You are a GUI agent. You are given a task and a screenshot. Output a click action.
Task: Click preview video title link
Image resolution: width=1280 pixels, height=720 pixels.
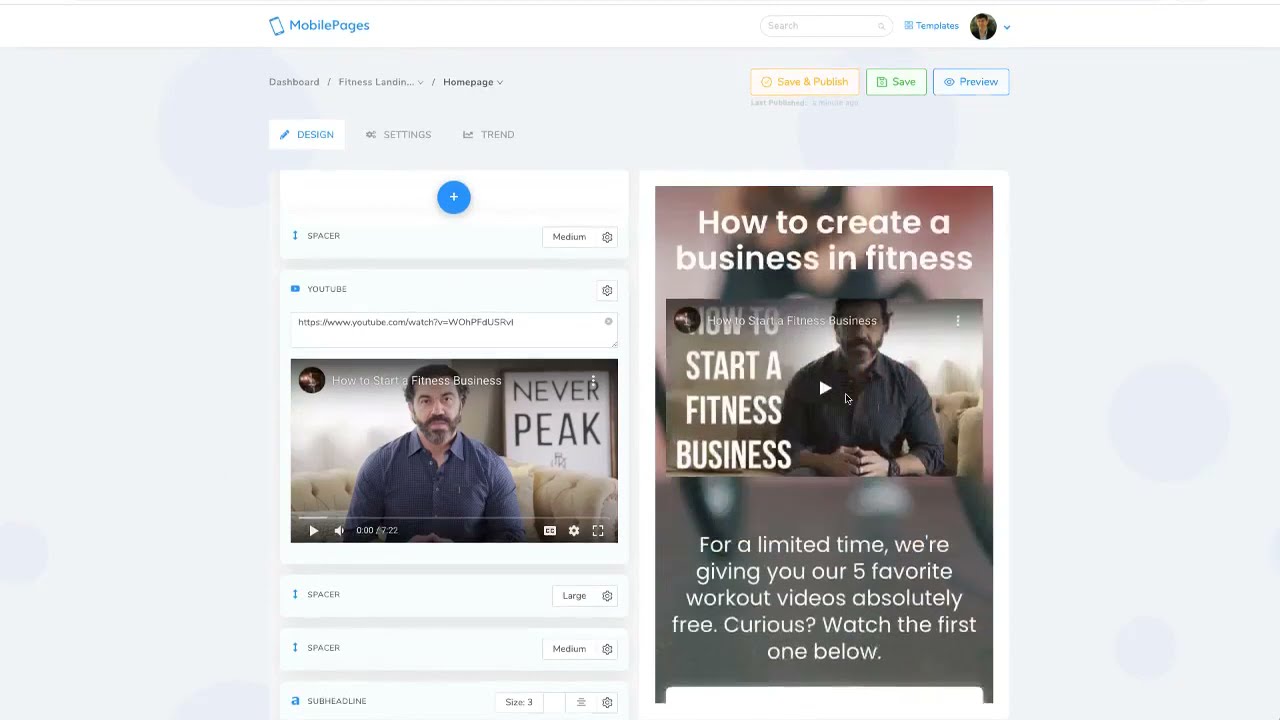(x=792, y=321)
